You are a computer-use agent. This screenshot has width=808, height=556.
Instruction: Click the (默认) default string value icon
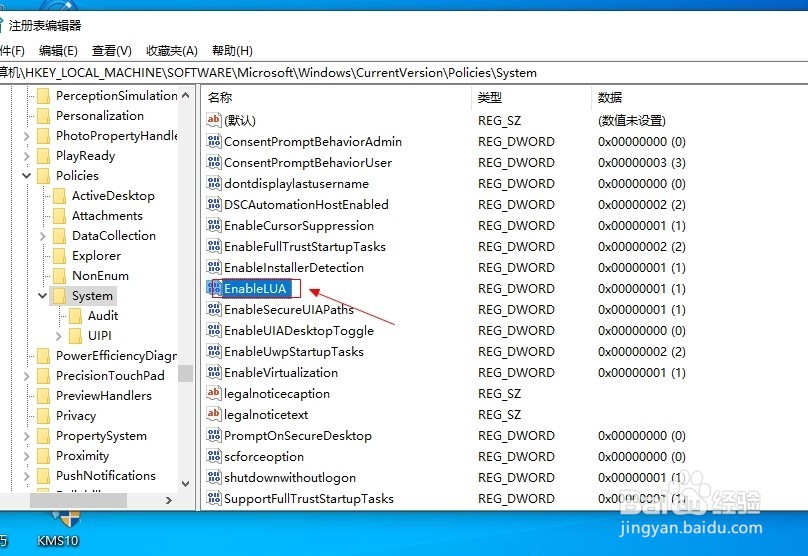(214, 120)
